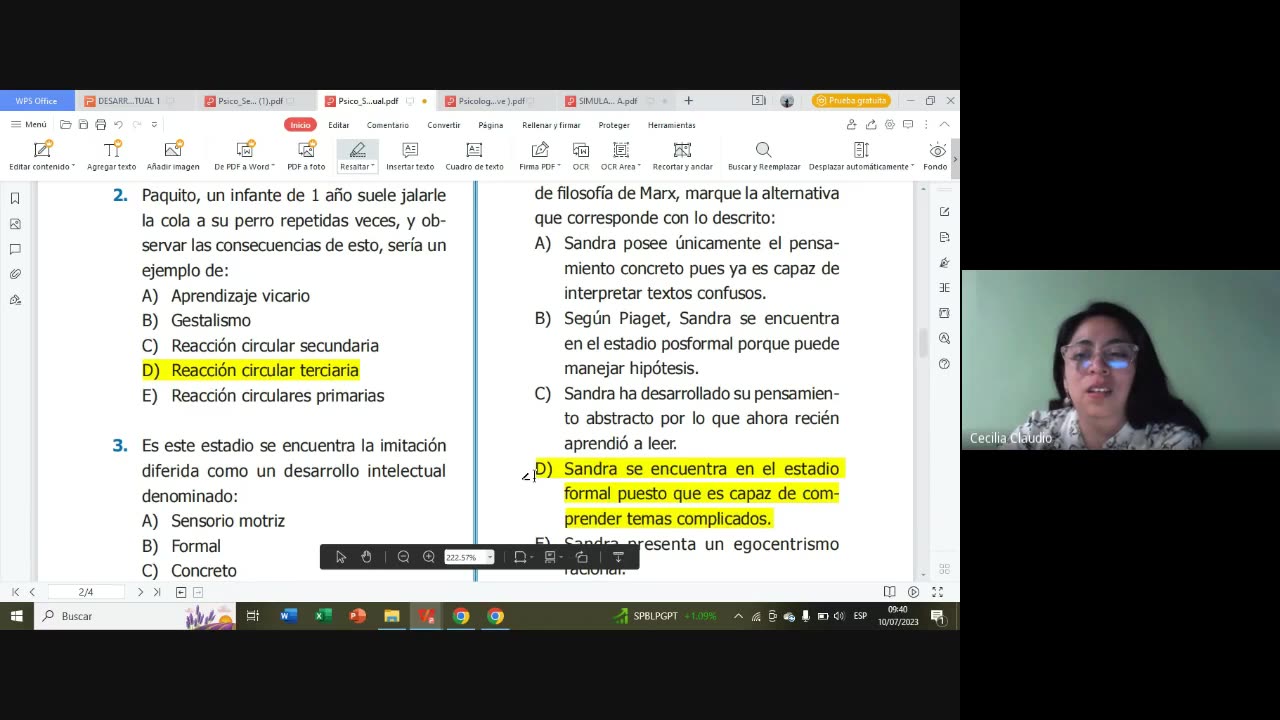Open the bookmarks panel in left sidebar
Image resolution: width=1280 pixels, height=720 pixels.
click(x=15, y=199)
